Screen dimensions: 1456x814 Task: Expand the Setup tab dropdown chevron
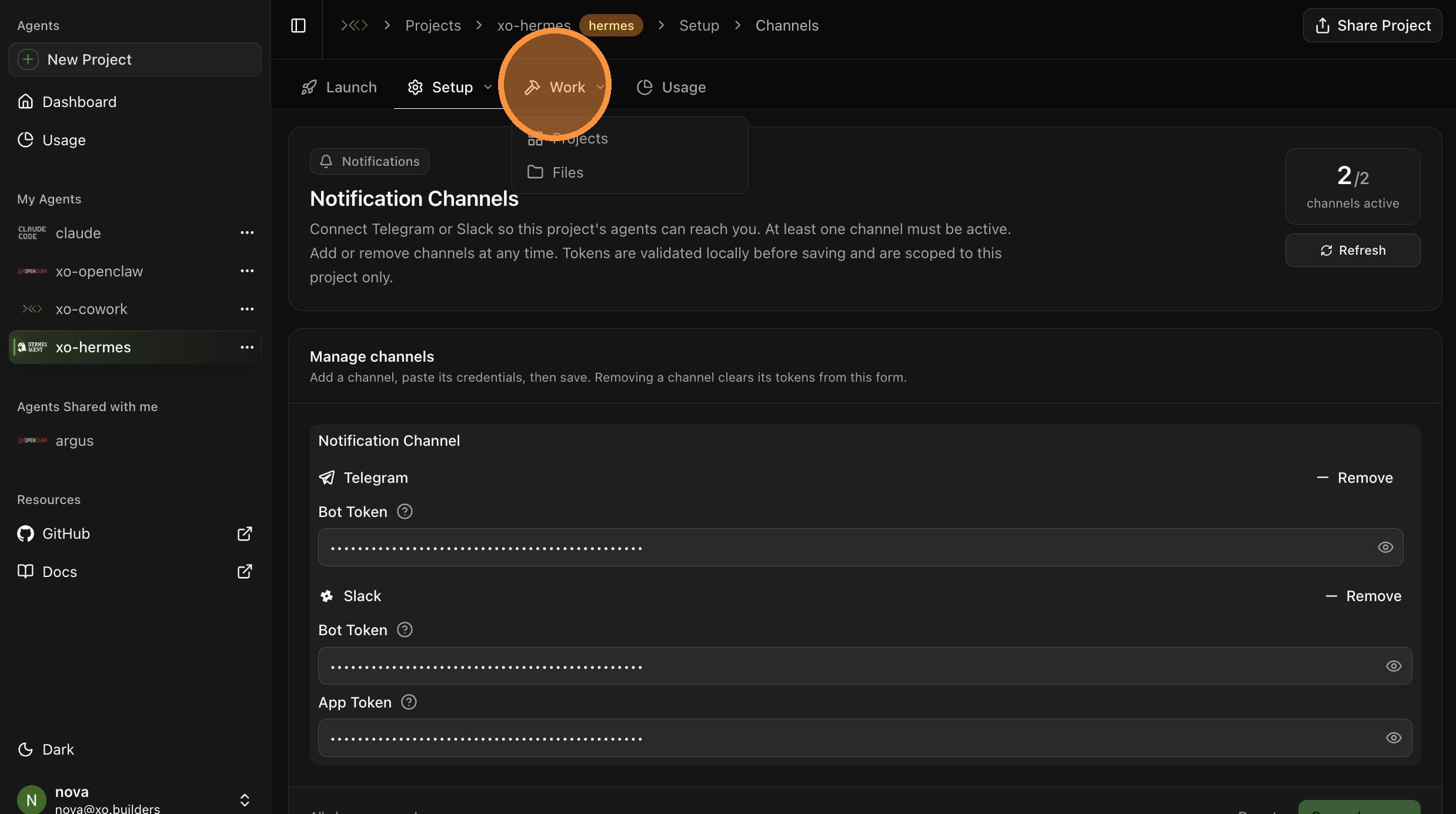487,87
